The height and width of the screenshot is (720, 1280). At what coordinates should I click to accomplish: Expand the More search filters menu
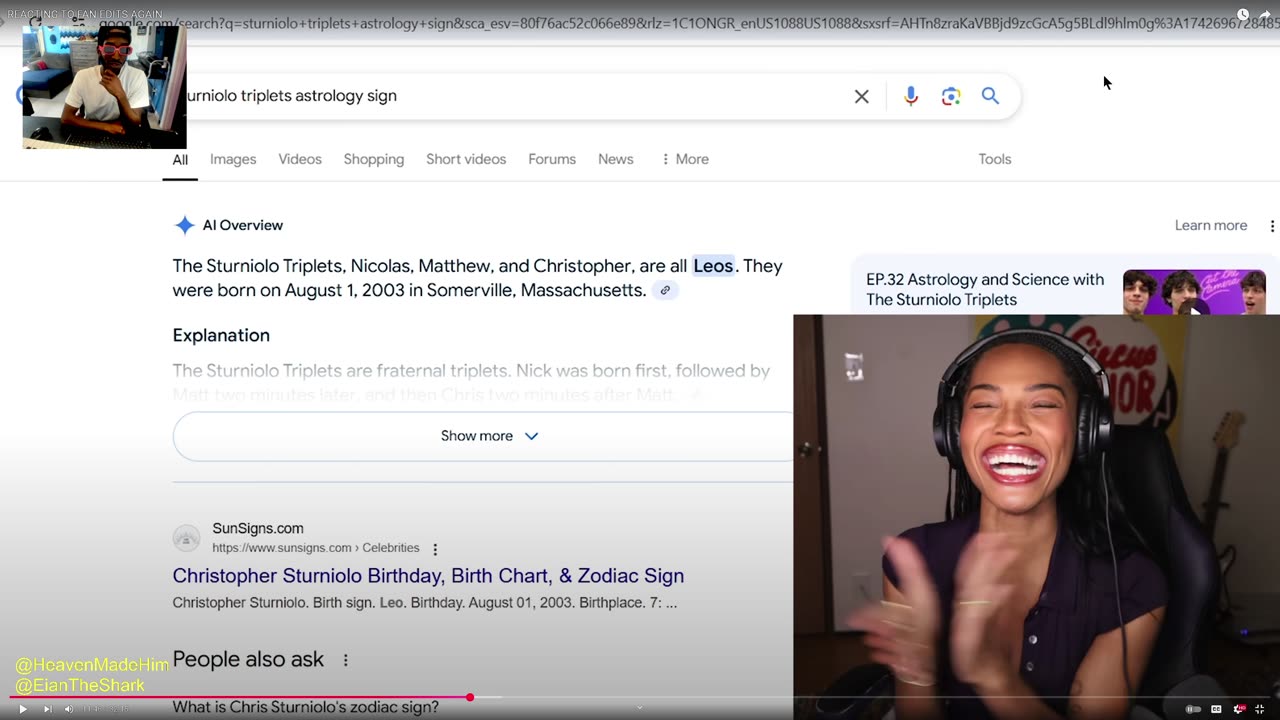click(685, 159)
